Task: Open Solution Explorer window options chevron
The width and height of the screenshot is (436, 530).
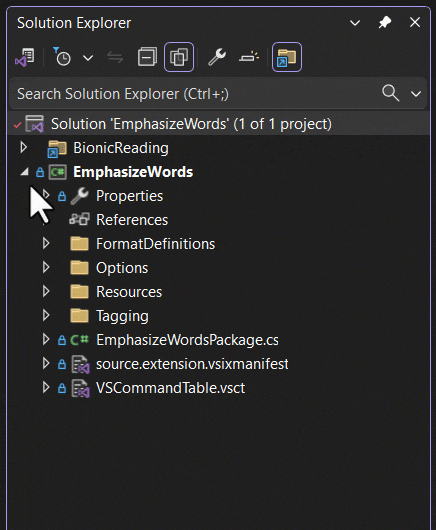Action: (355, 23)
